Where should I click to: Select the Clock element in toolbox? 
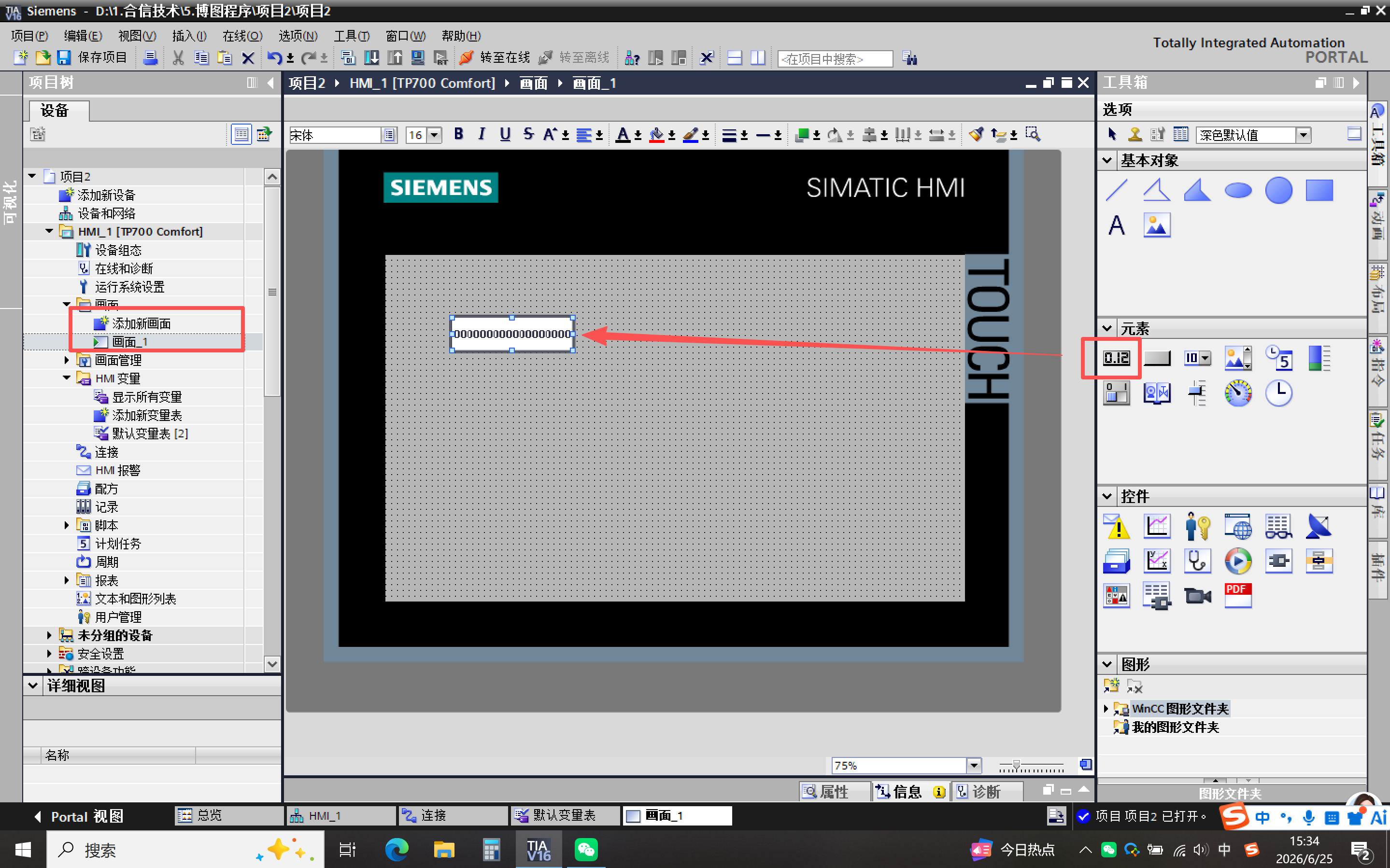pyautogui.click(x=1278, y=393)
